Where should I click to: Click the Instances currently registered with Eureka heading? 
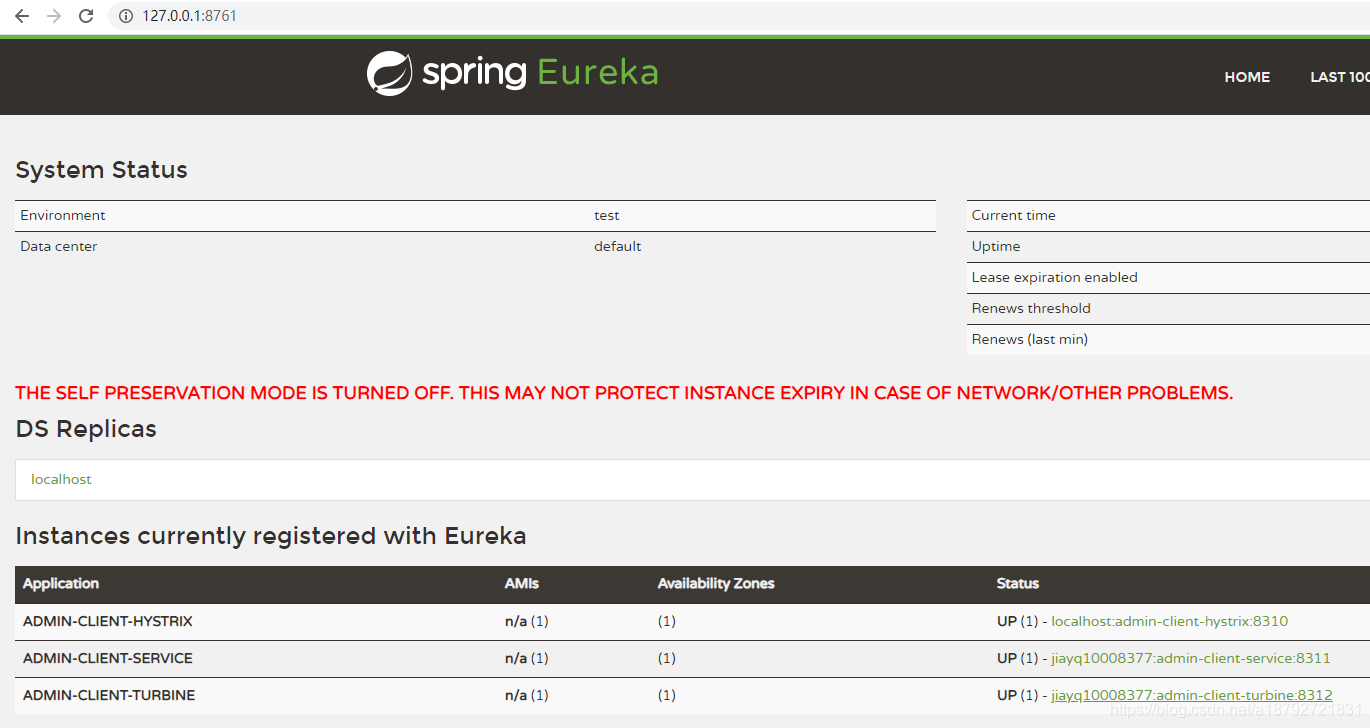[x=271, y=536]
